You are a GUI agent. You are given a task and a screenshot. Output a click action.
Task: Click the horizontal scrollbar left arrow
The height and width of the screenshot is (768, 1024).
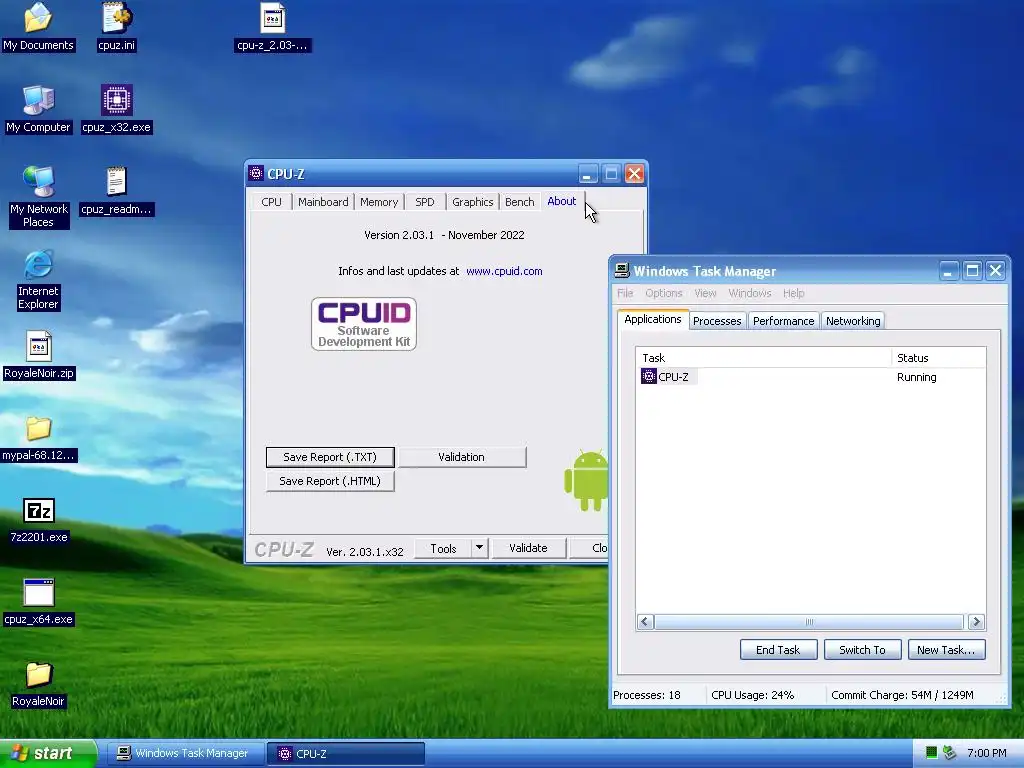(x=645, y=622)
